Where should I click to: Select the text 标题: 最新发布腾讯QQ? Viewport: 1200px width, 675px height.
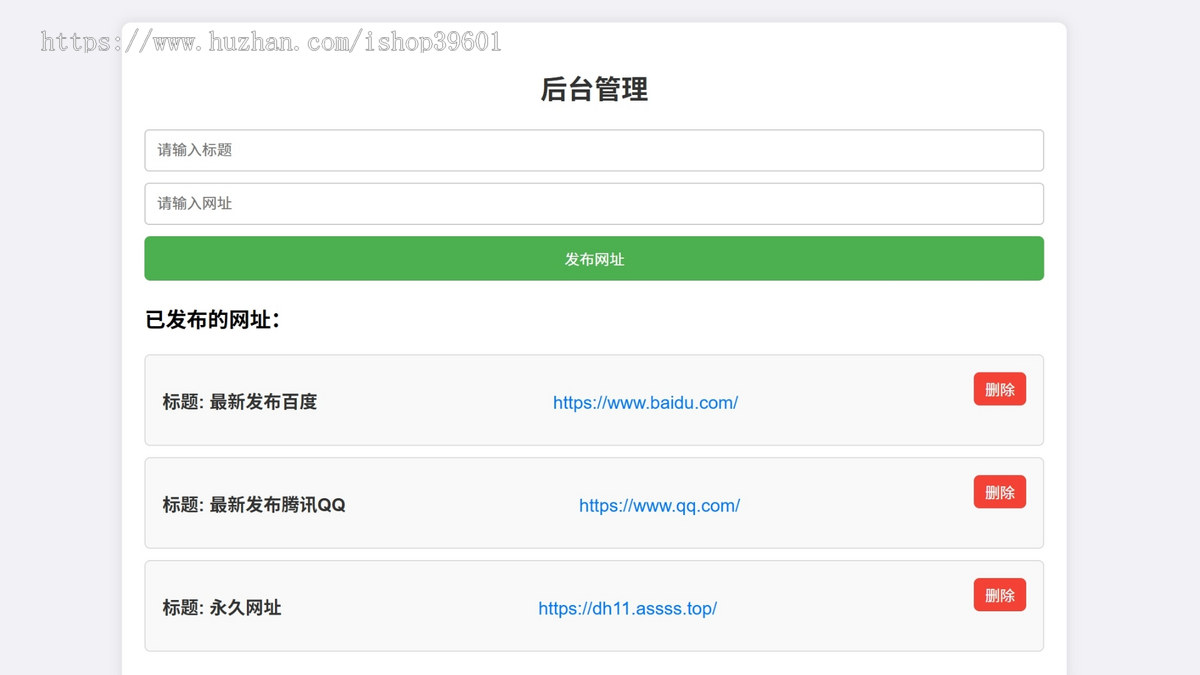click(254, 505)
